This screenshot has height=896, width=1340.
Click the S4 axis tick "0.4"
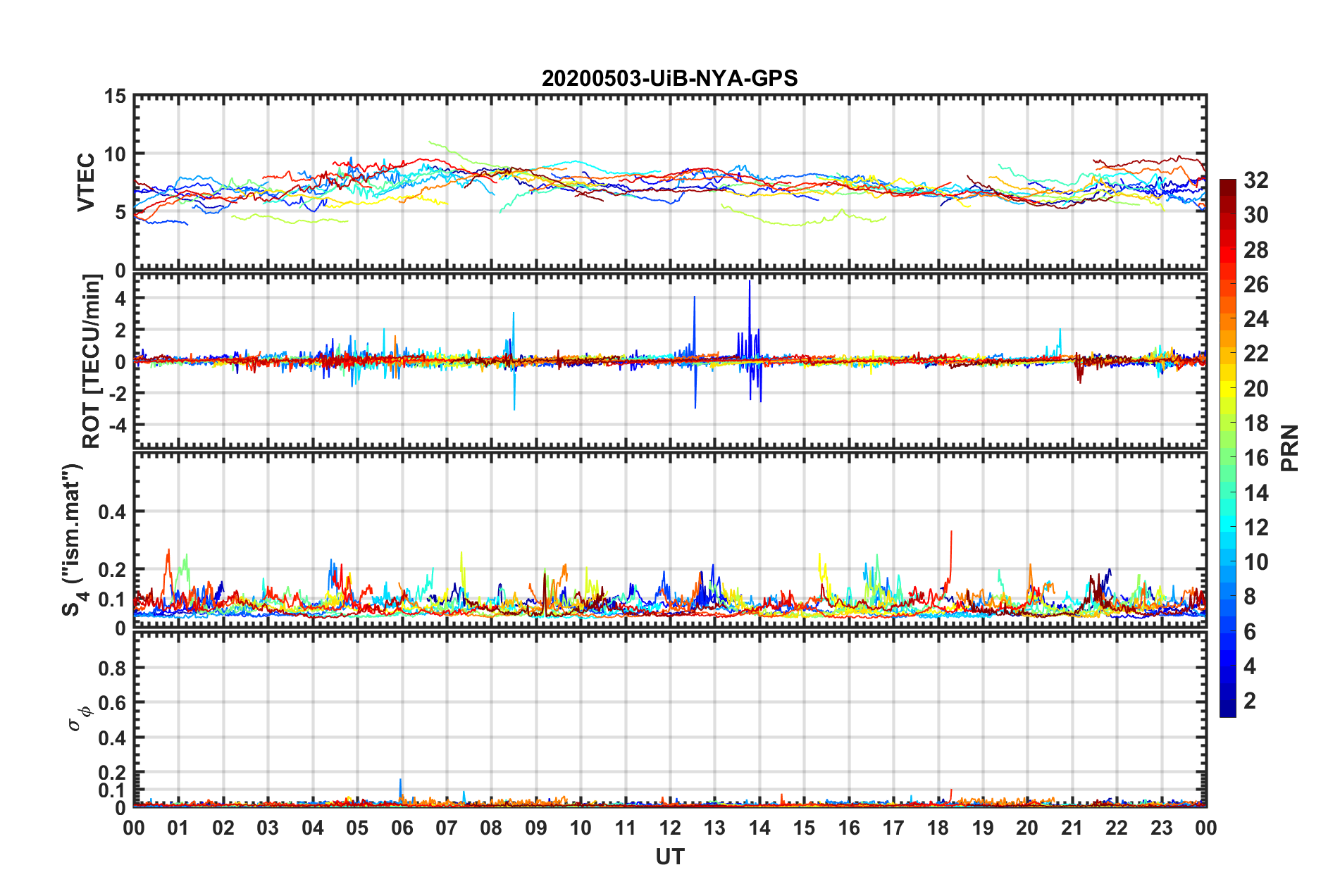112,512
